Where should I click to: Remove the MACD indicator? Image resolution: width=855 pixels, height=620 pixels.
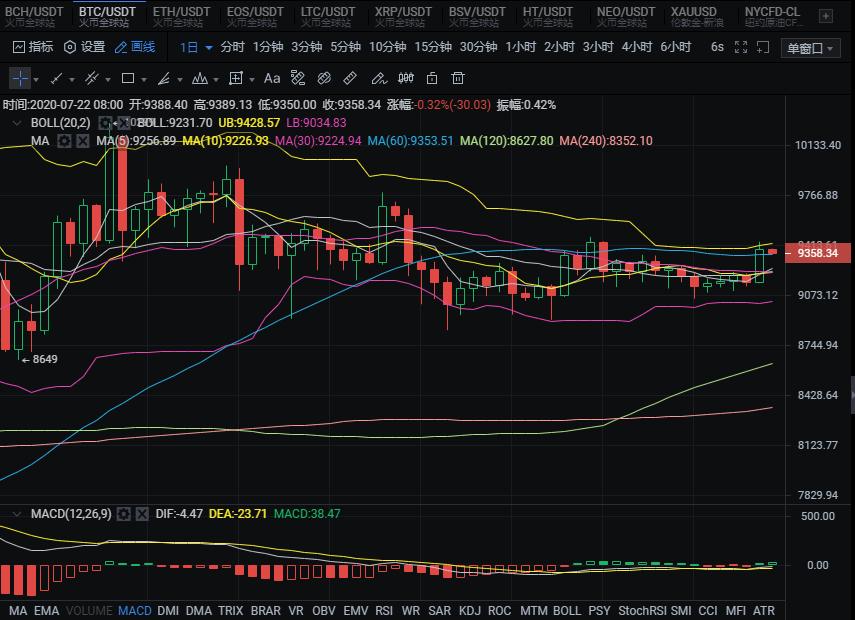142,514
